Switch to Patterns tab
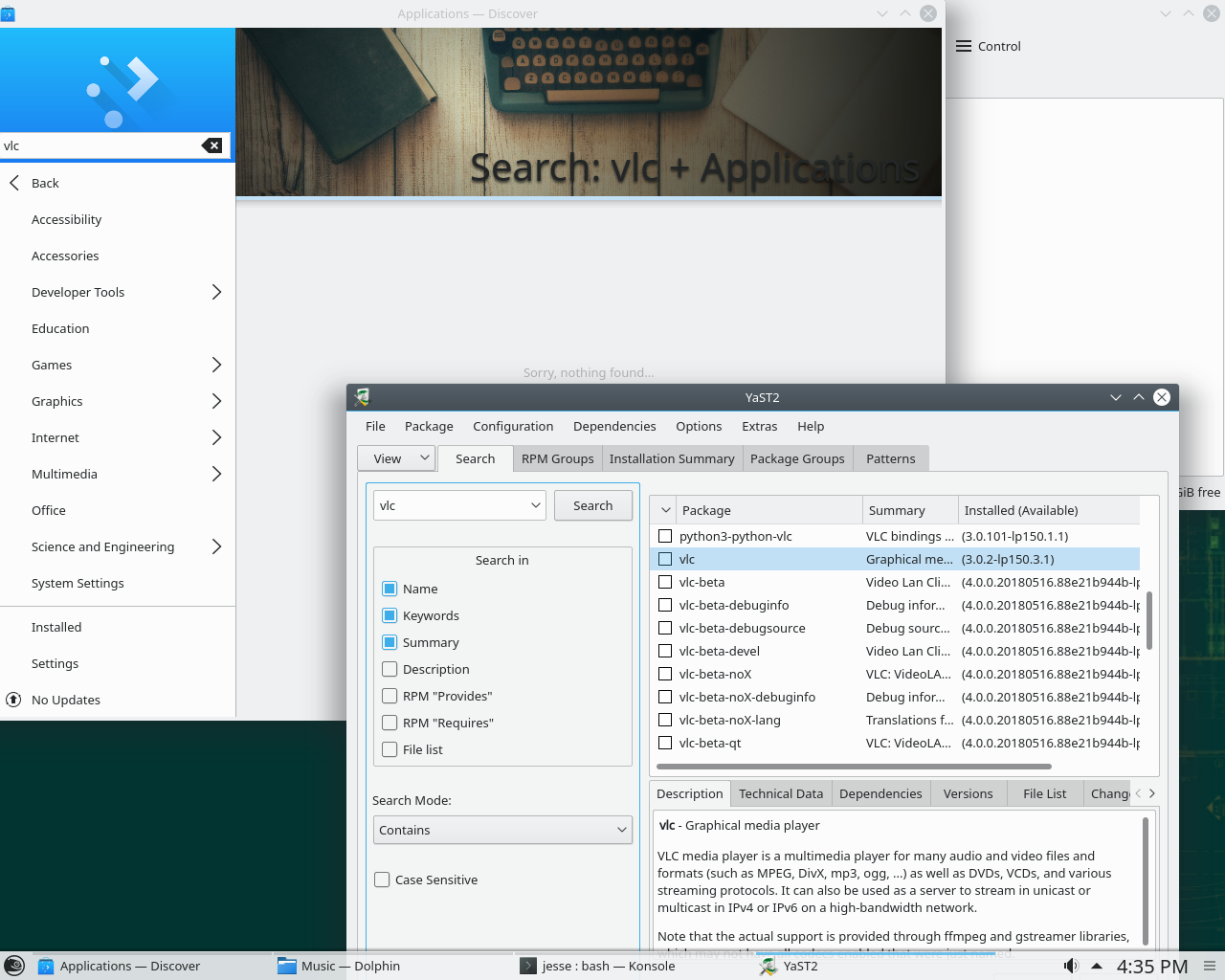 [x=891, y=458]
